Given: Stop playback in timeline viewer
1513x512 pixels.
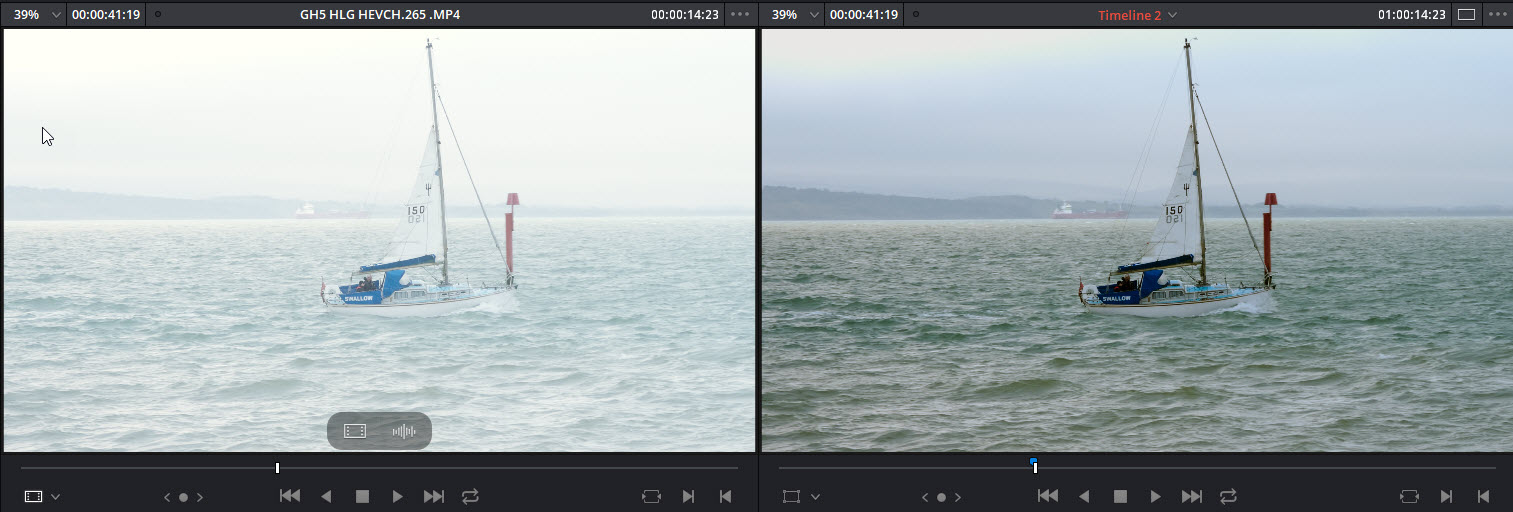Looking at the screenshot, I should 1120,496.
